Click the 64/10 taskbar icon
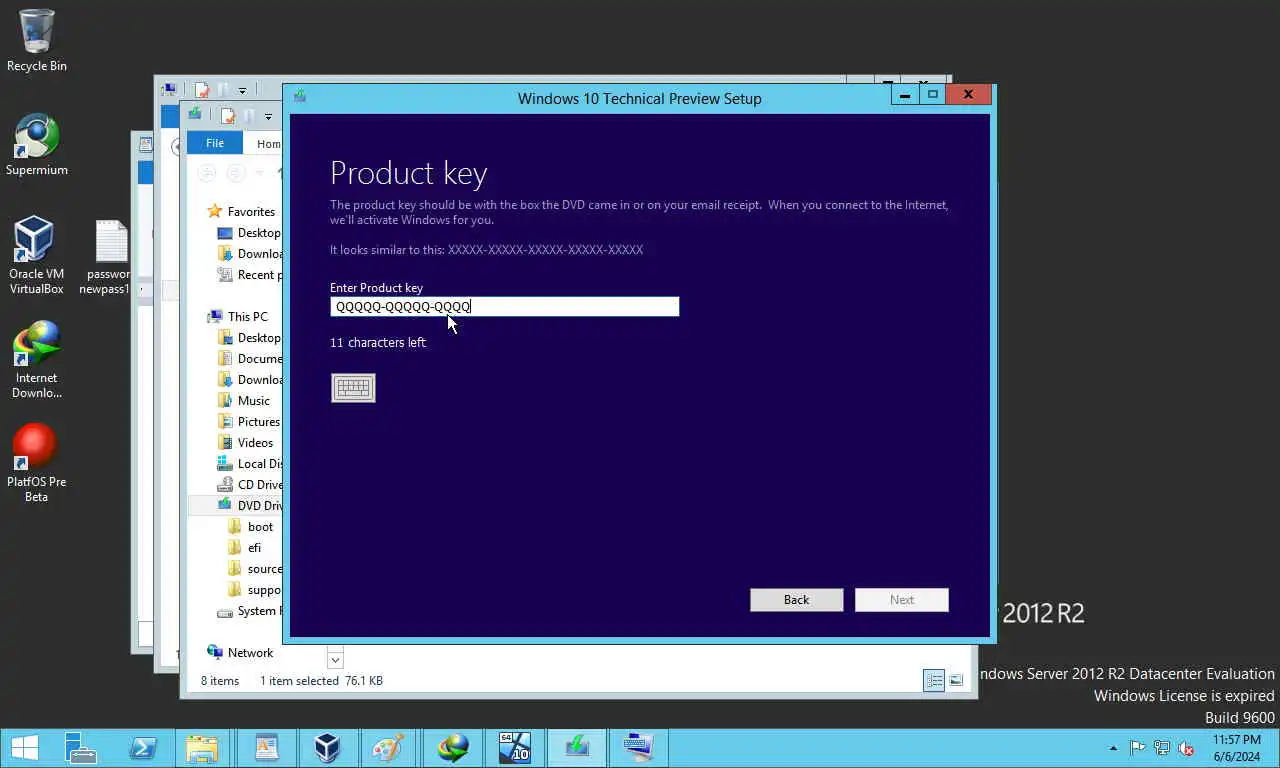The image size is (1280, 768). click(514, 748)
